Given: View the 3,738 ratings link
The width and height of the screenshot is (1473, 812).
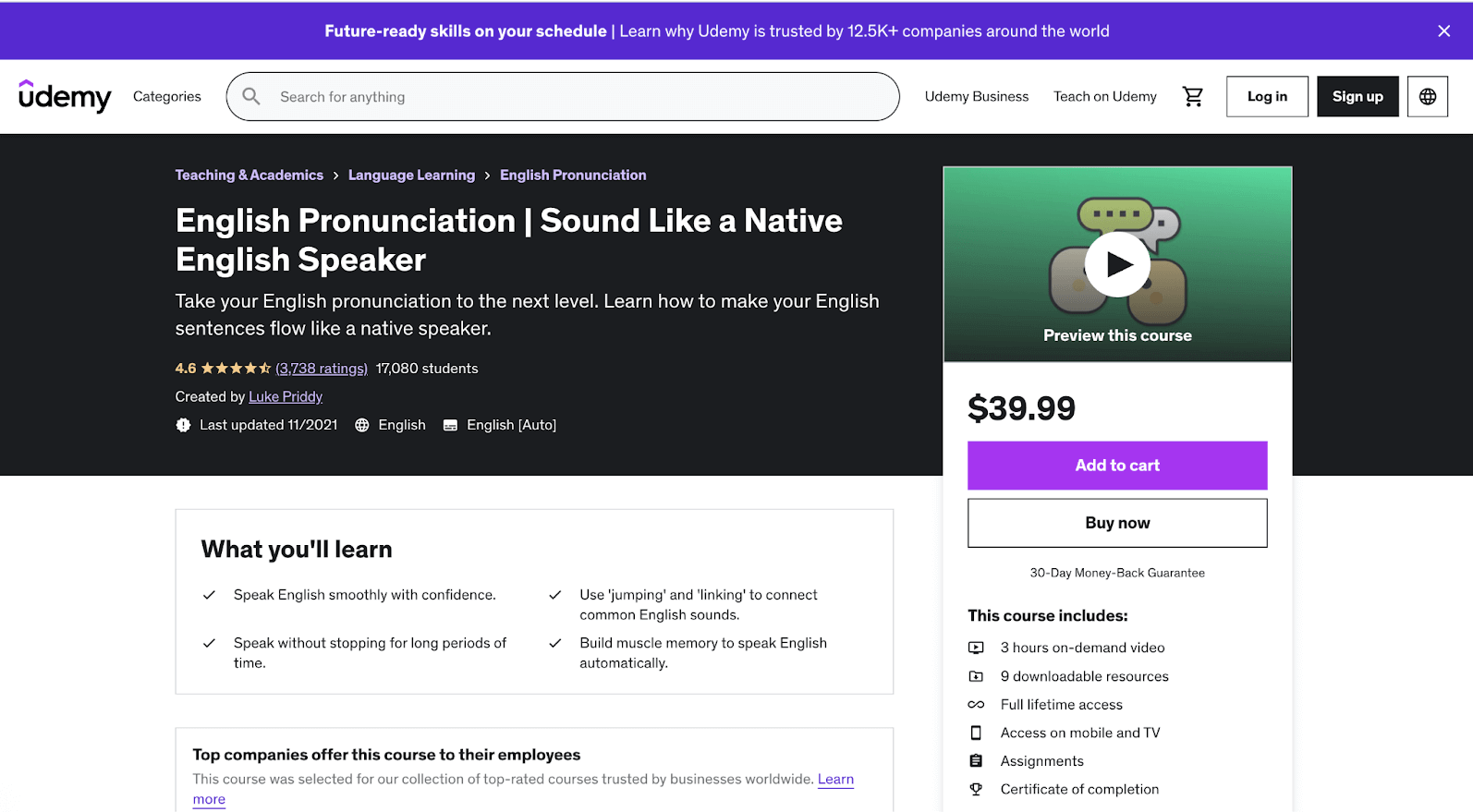Looking at the screenshot, I should [322, 369].
